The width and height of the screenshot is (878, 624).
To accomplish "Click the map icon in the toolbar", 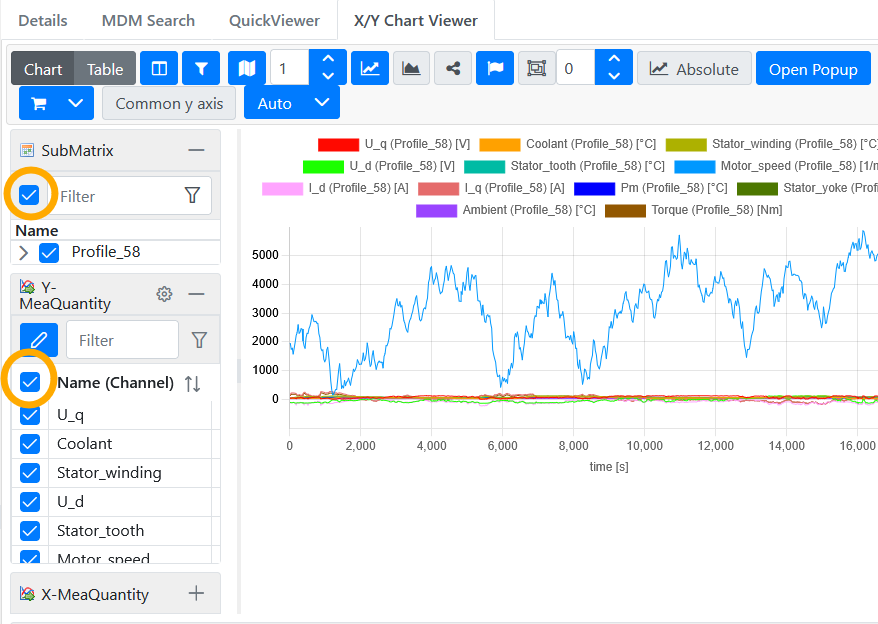I will [x=247, y=69].
